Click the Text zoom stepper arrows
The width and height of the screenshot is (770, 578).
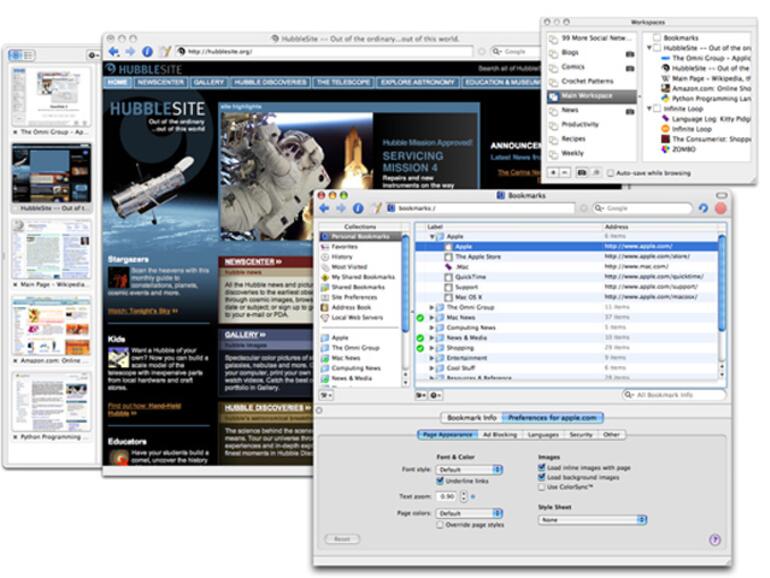[464, 497]
